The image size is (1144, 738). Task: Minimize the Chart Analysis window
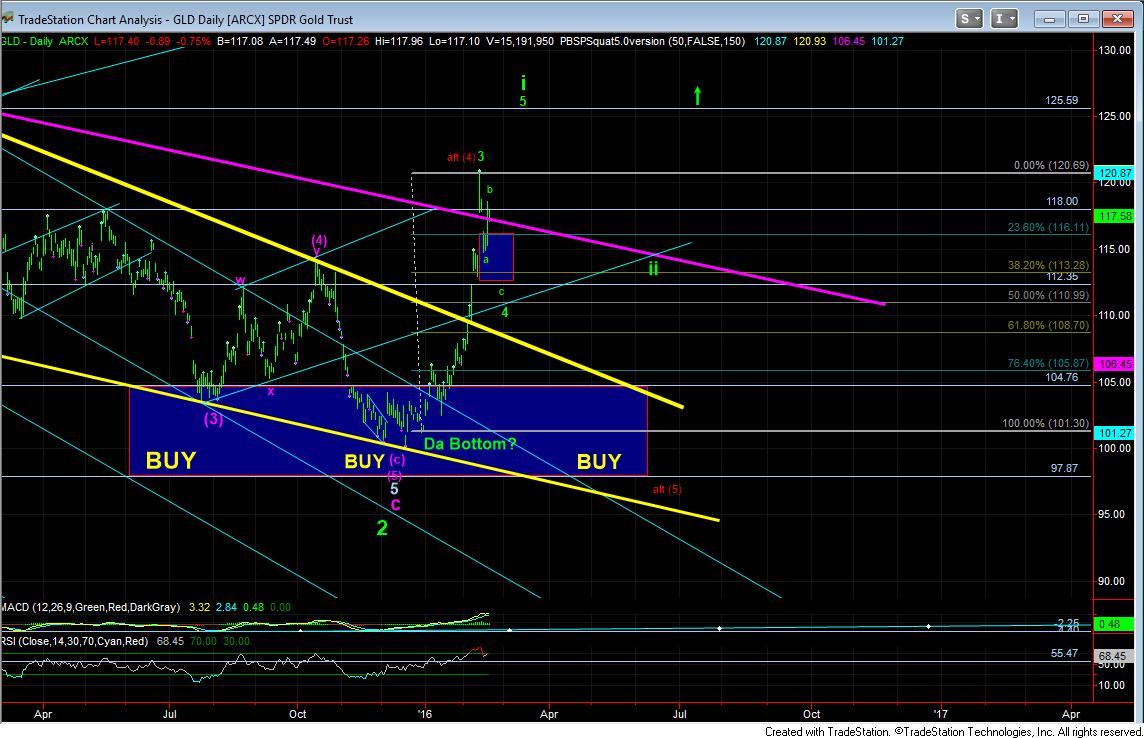1050,19
